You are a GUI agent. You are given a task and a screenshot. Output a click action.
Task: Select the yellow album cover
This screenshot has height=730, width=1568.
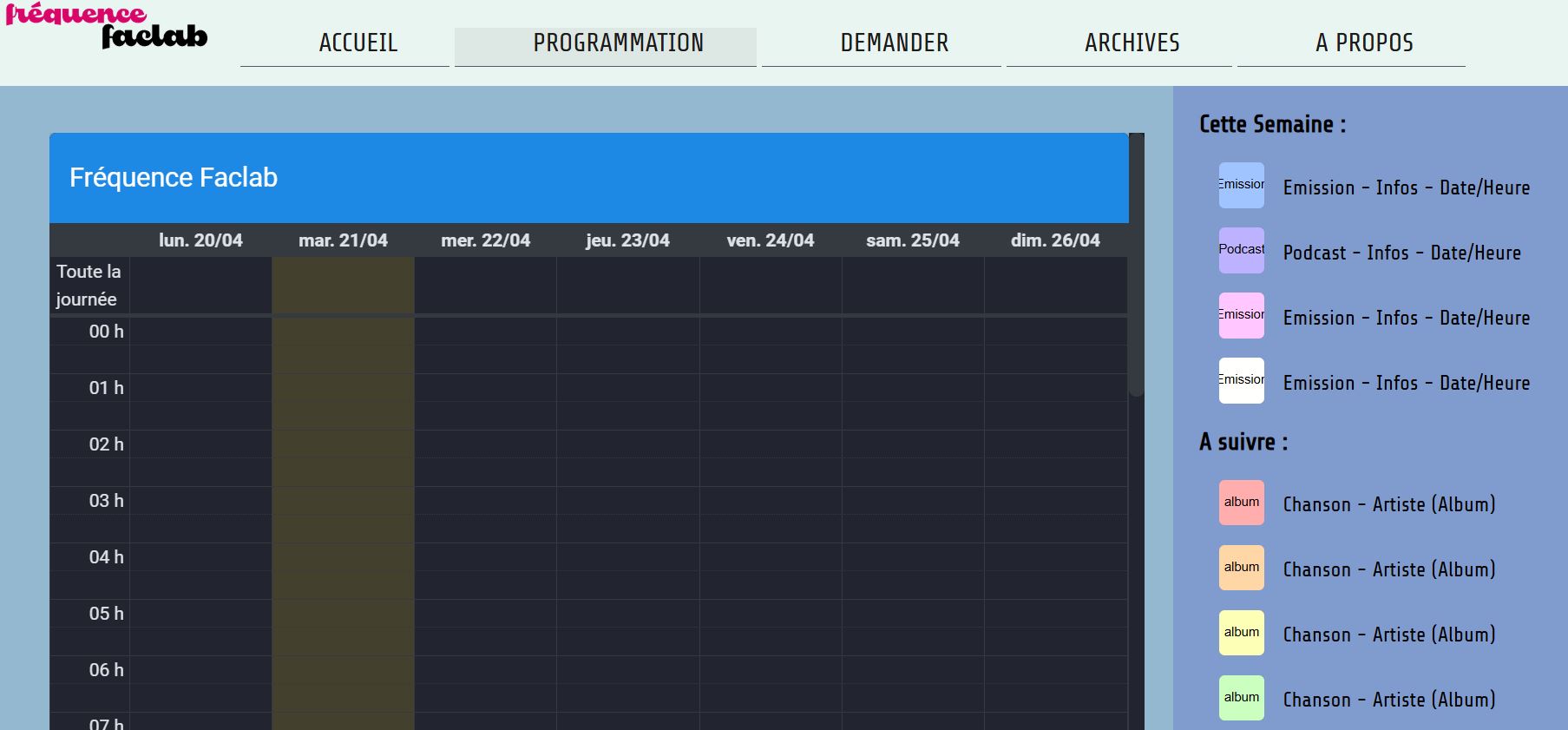[1242, 633]
